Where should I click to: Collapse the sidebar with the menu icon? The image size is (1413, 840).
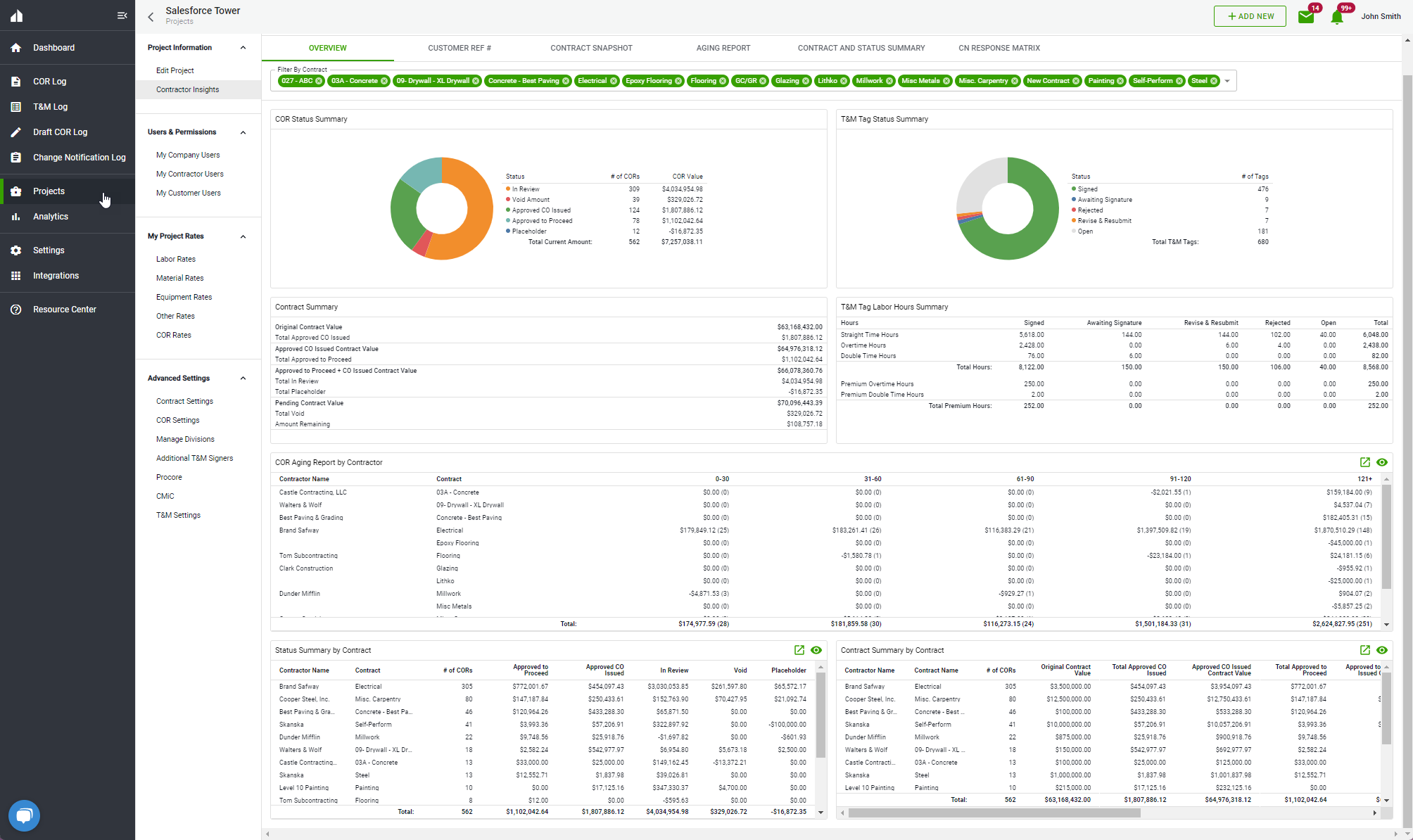[122, 15]
